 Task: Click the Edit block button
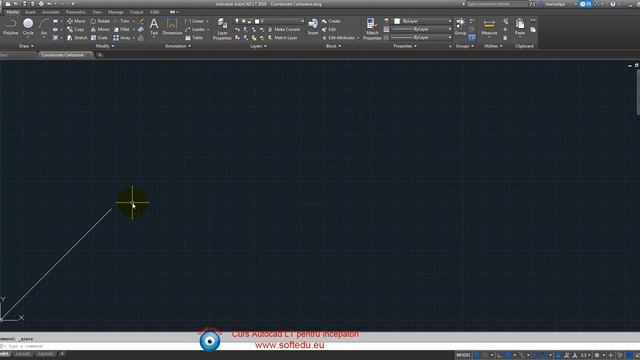[x=329, y=29]
